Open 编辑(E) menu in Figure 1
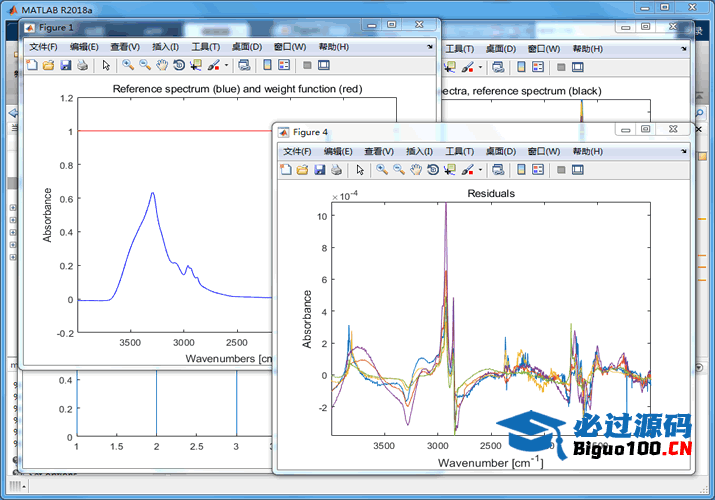 [84, 47]
